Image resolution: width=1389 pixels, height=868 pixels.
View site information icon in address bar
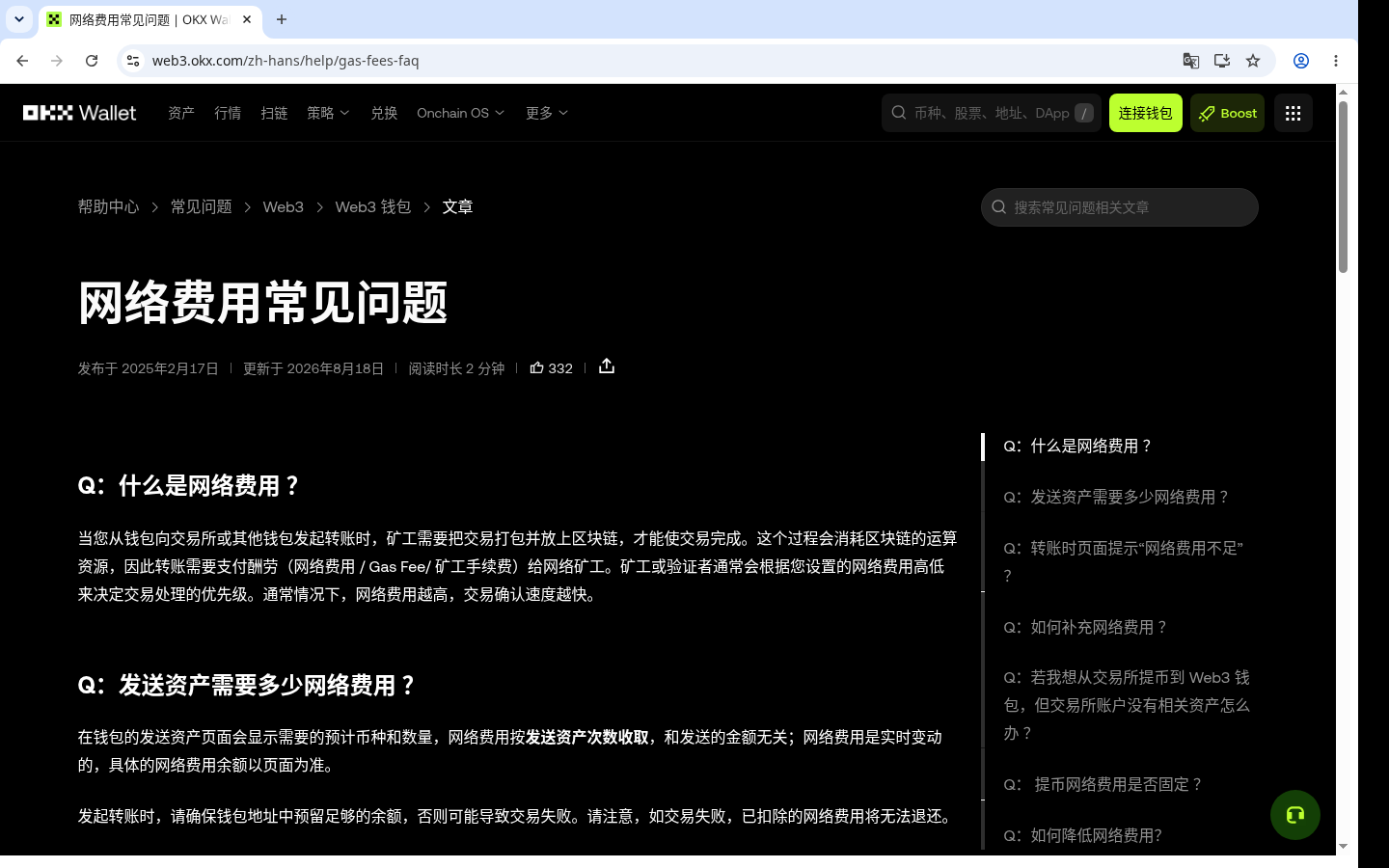point(133,61)
